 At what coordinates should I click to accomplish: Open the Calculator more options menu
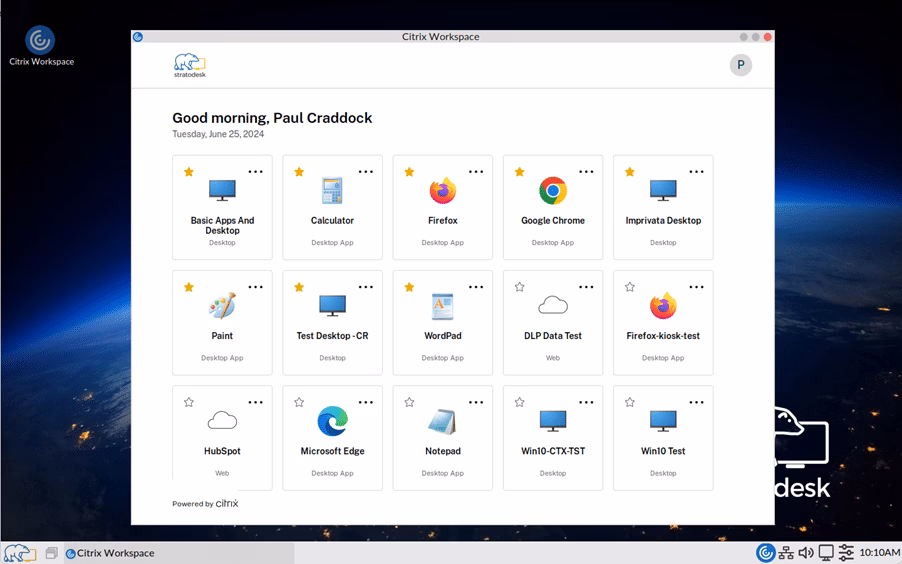point(366,172)
